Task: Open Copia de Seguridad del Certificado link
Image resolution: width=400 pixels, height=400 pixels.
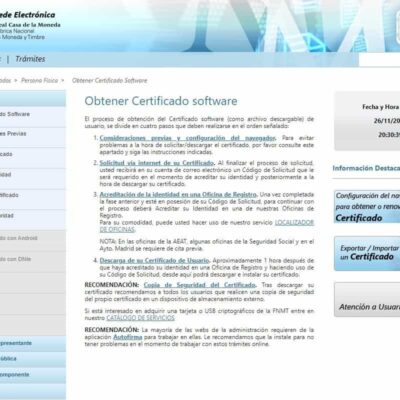Action: coord(200,285)
